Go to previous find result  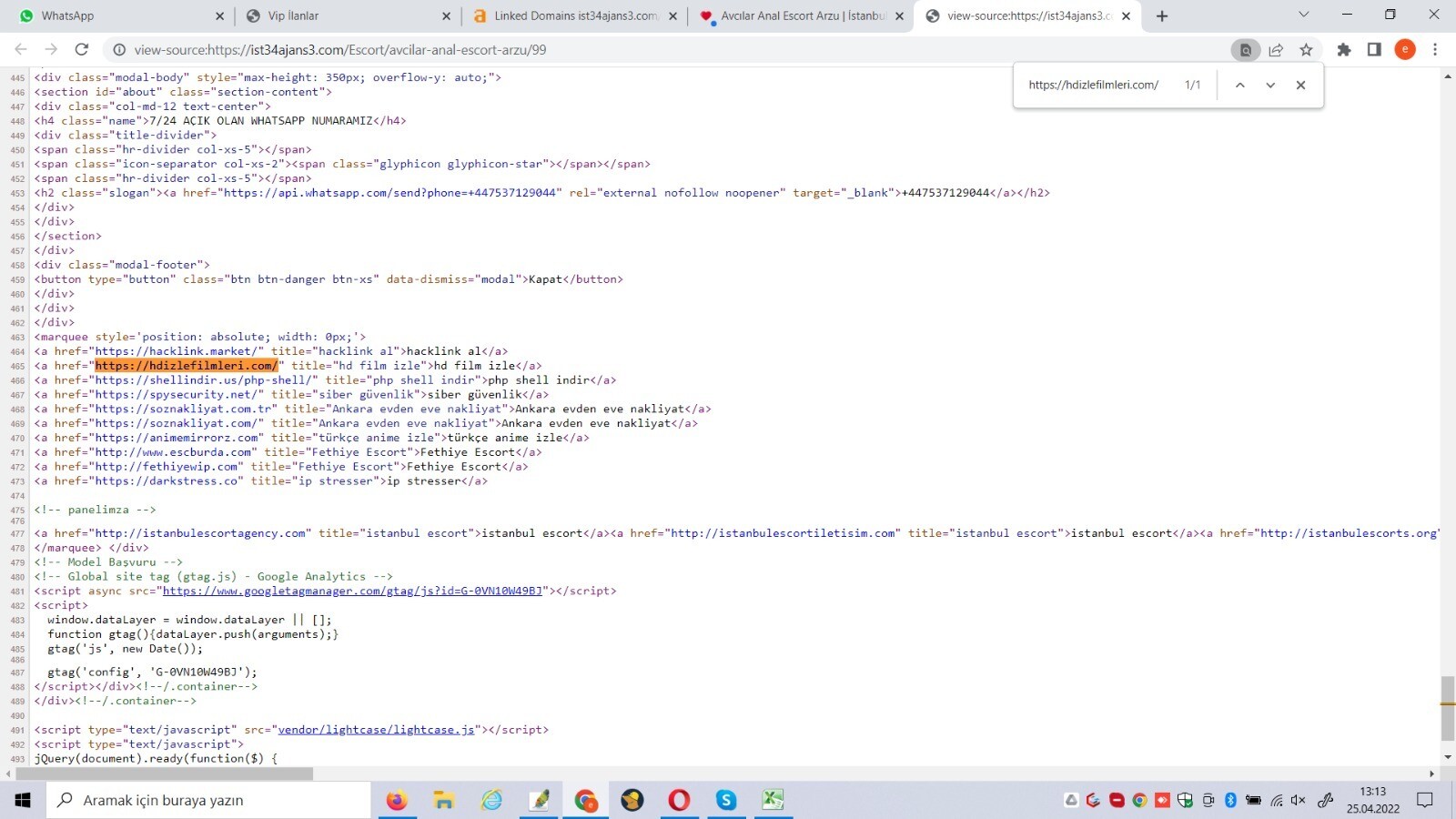(1239, 85)
